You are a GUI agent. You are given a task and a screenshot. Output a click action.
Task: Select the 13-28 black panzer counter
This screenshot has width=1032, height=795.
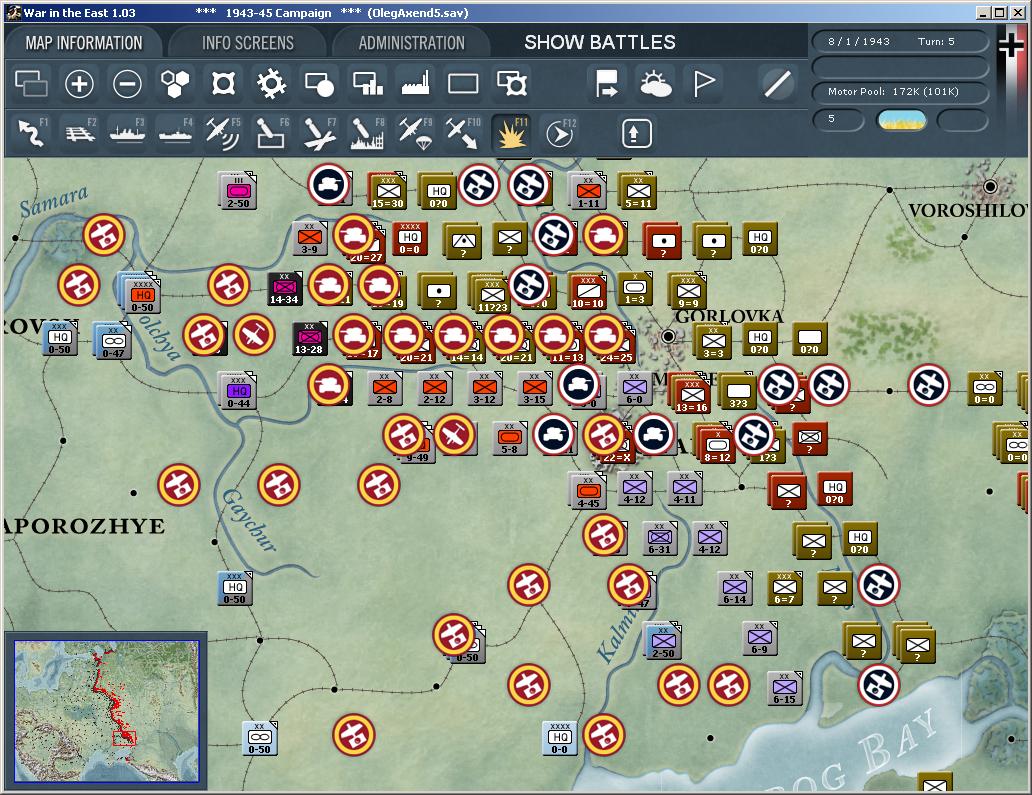click(309, 338)
